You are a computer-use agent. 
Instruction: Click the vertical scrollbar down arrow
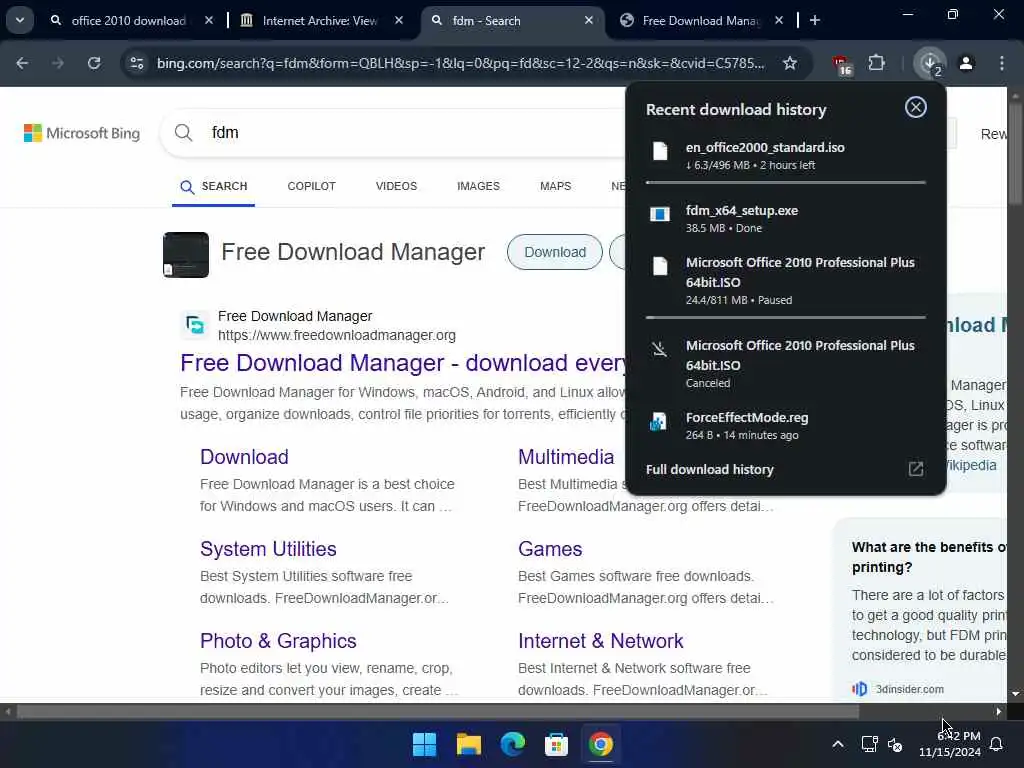click(1016, 694)
